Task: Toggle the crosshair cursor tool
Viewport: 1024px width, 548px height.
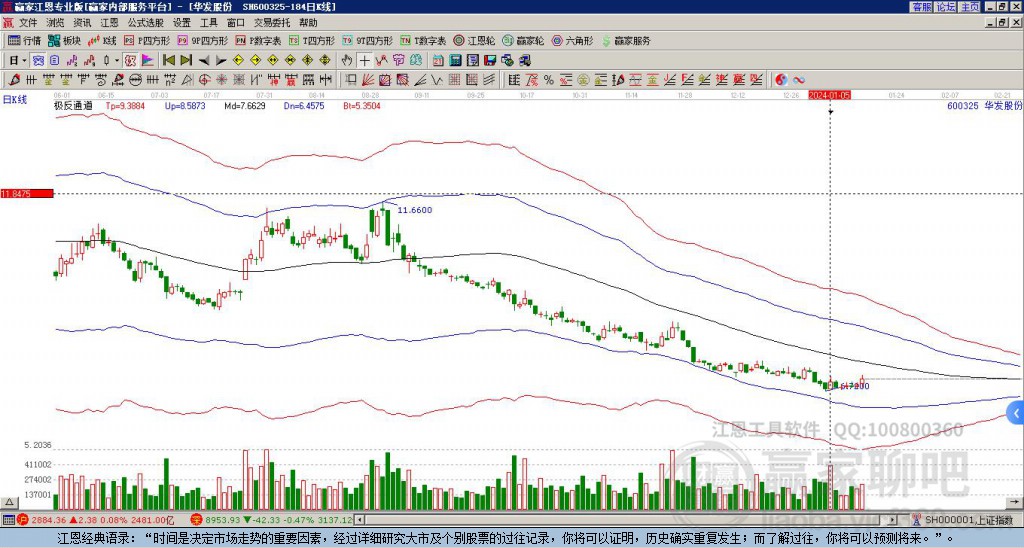Action: point(364,61)
